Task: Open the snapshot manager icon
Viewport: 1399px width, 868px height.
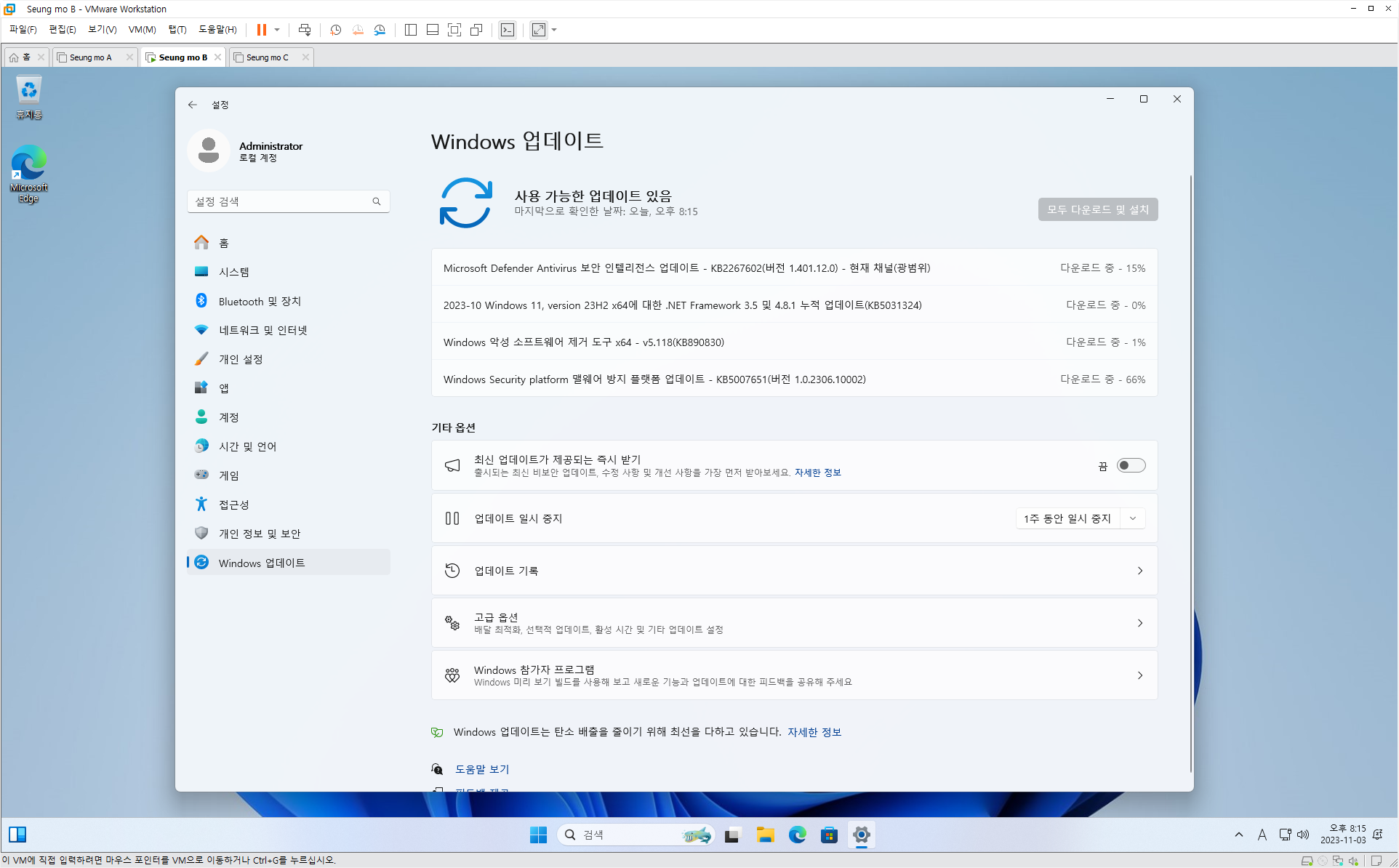Action: coord(380,30)
